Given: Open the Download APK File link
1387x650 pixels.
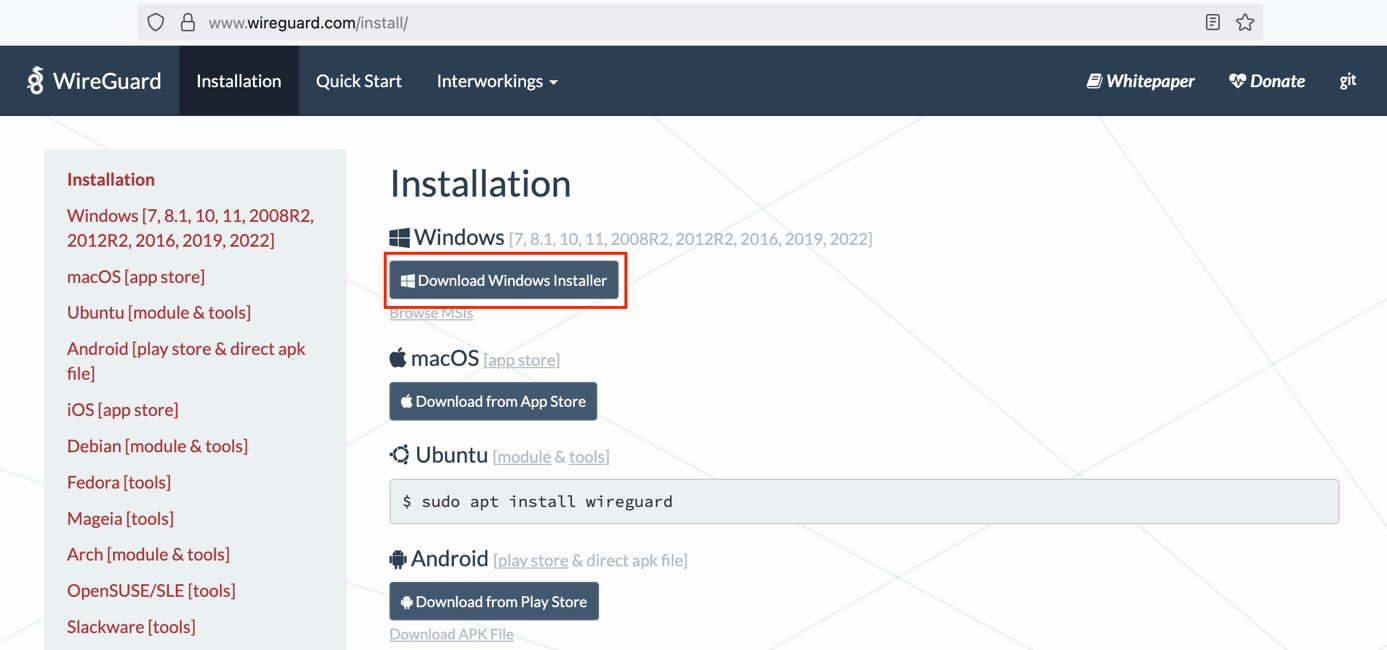Looking at the screenshot, I should tap(451, 634).
